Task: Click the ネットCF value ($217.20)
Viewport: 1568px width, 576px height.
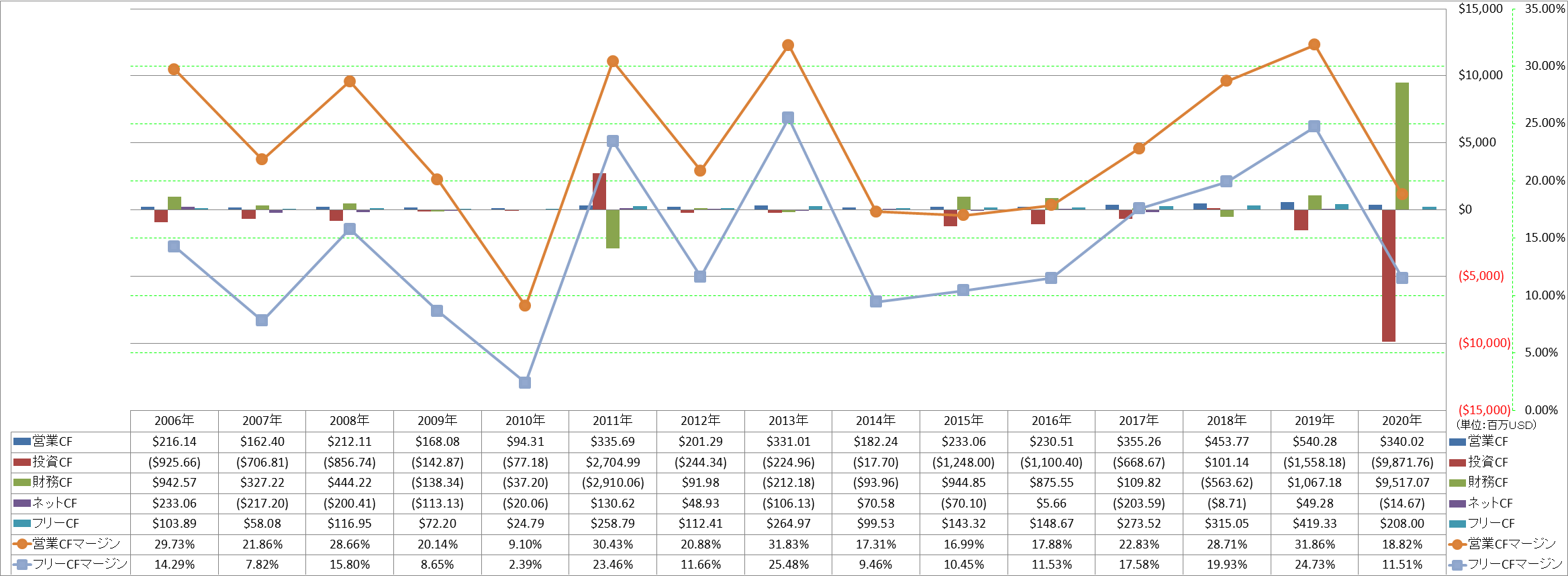Action: click(262, 503)
